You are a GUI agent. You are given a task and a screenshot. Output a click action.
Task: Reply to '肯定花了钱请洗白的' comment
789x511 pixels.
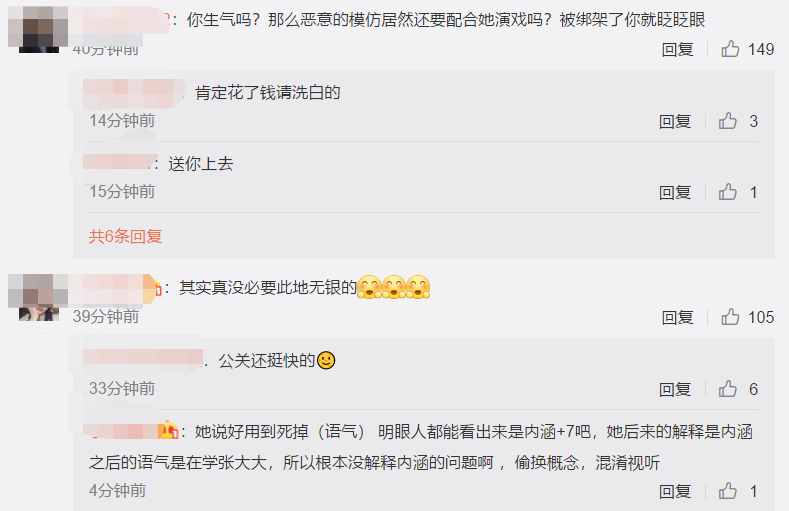click(675, 121)
